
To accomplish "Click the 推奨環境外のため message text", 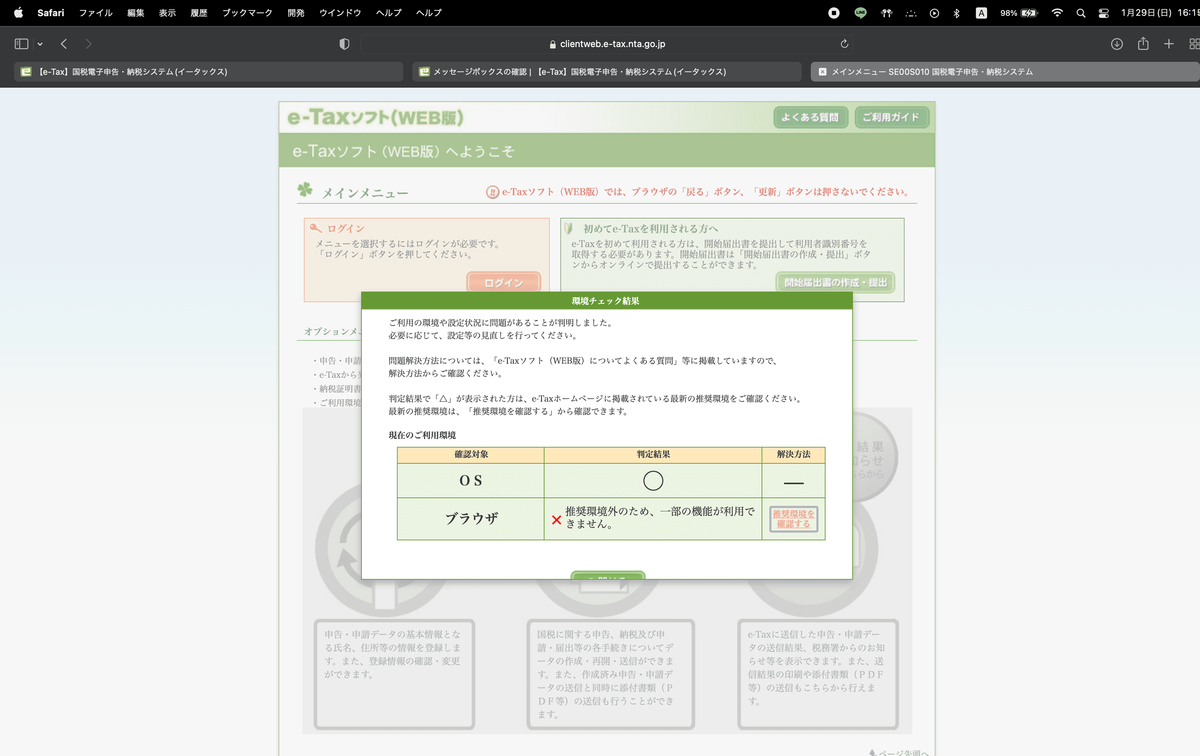I will pyautogui.click(x=660, y=517).
